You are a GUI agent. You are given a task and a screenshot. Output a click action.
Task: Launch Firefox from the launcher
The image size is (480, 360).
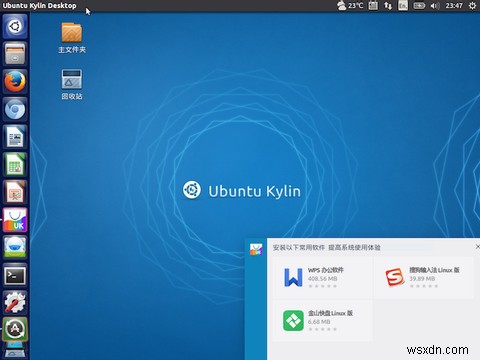point(15,82)
